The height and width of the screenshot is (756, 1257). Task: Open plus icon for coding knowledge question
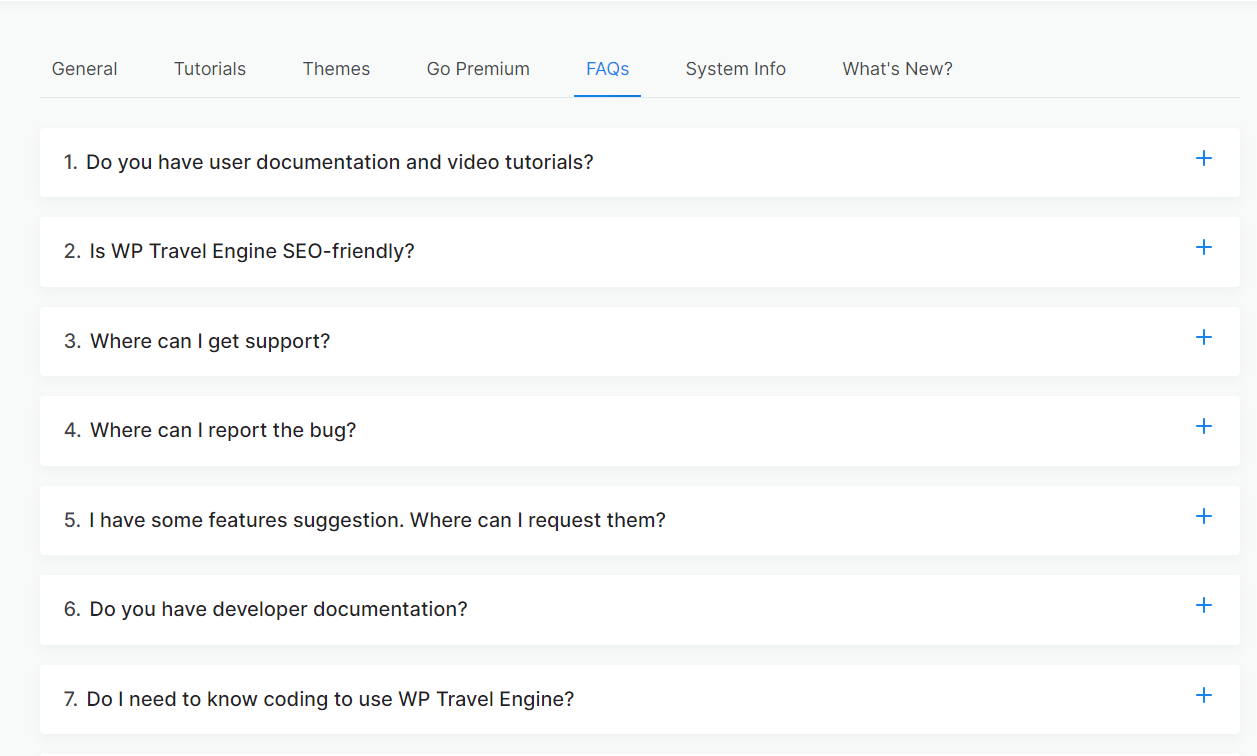(1204, 695)
